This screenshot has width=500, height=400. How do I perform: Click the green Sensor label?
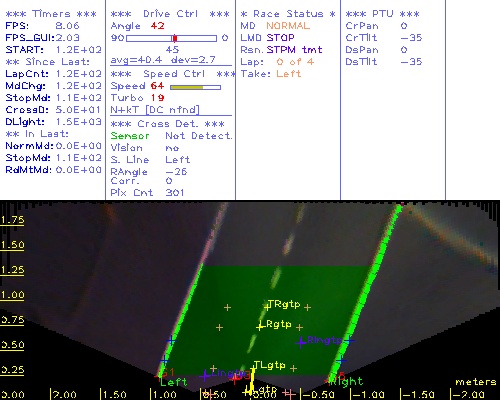tap(130, 136)
